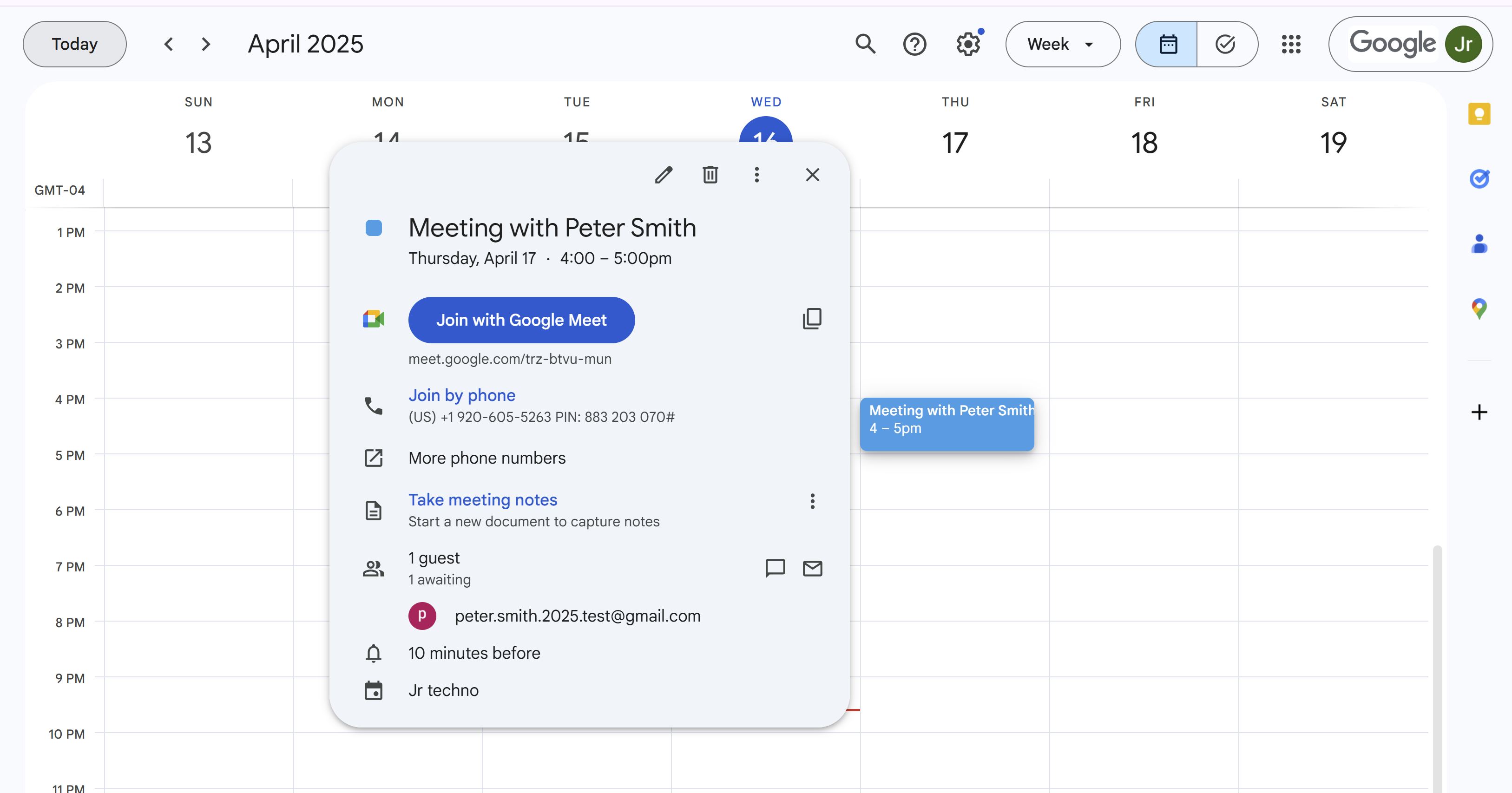
Task: Close the event details popup
Action: (812, 174)
